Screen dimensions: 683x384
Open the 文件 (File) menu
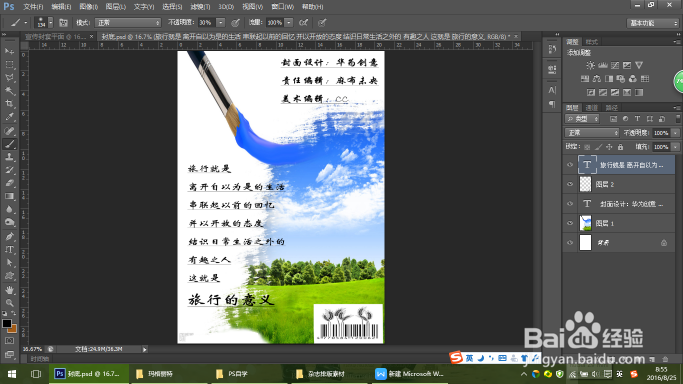33,7
